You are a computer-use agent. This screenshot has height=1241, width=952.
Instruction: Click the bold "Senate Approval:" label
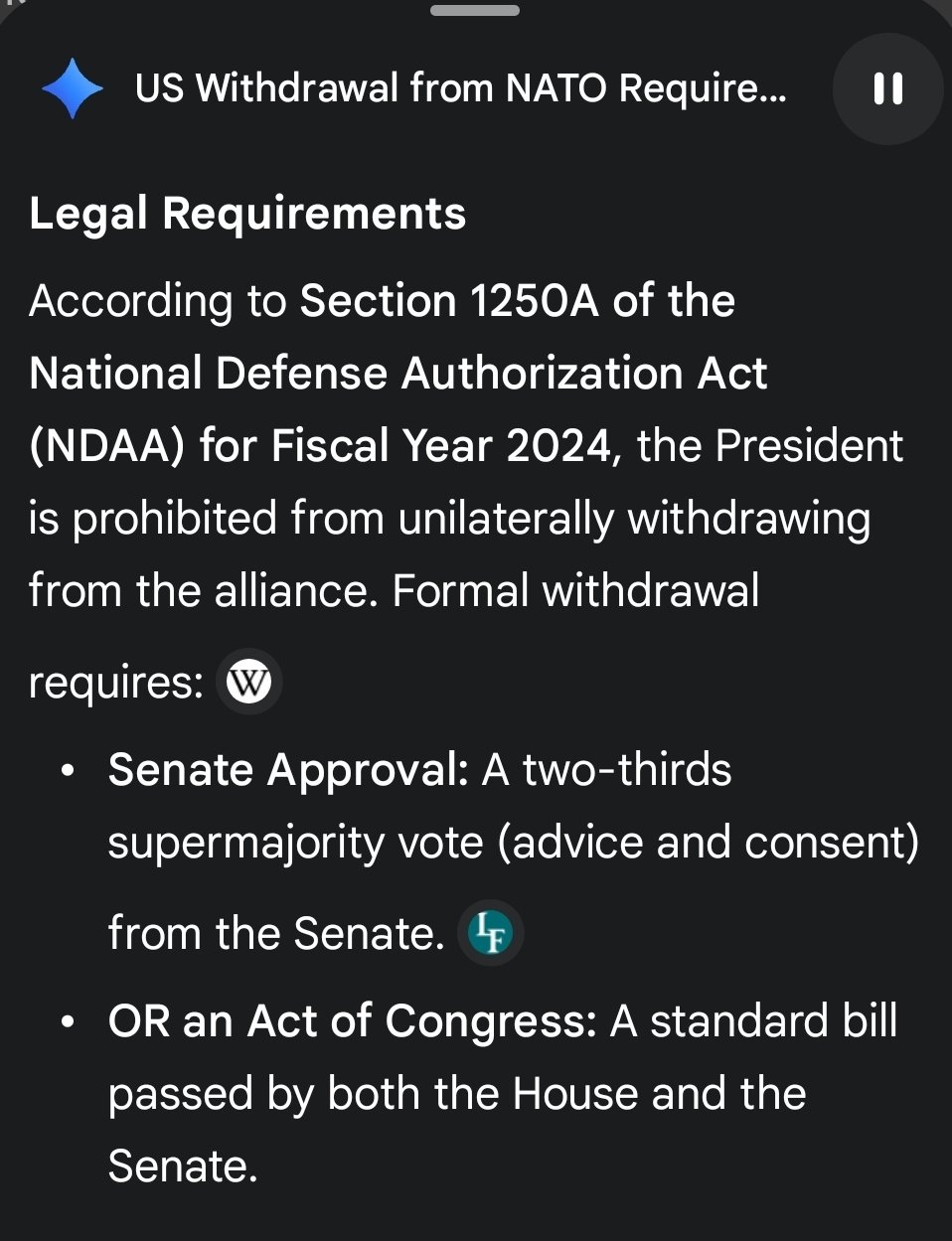[288, 770]
